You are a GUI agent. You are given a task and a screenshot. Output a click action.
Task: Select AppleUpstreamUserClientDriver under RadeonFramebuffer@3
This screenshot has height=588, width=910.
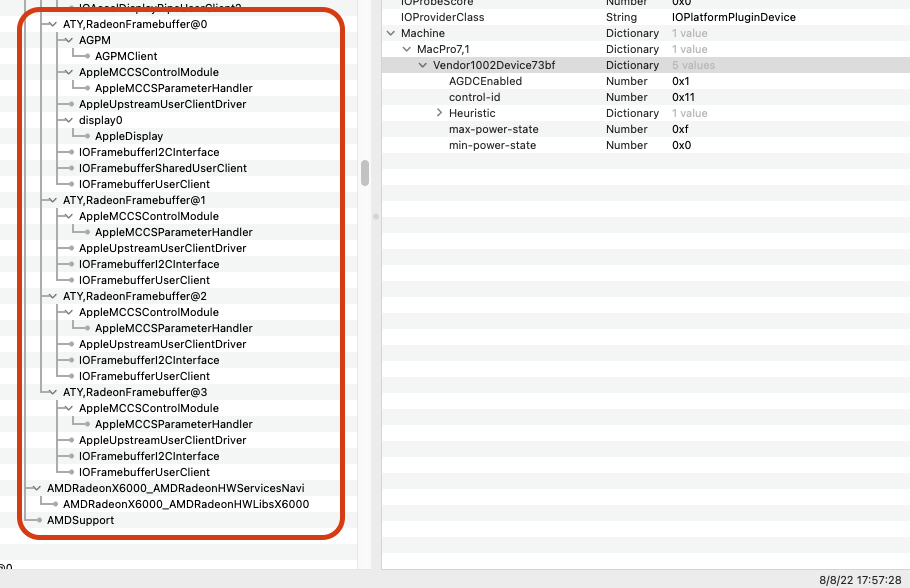tap(162, 441)
